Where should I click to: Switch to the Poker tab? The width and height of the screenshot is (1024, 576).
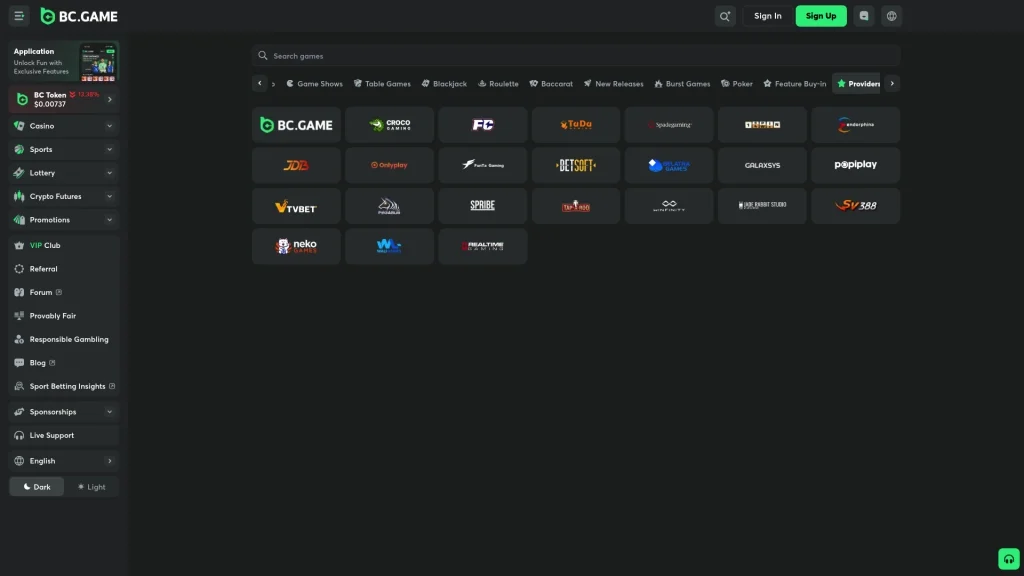coord(737,84)
